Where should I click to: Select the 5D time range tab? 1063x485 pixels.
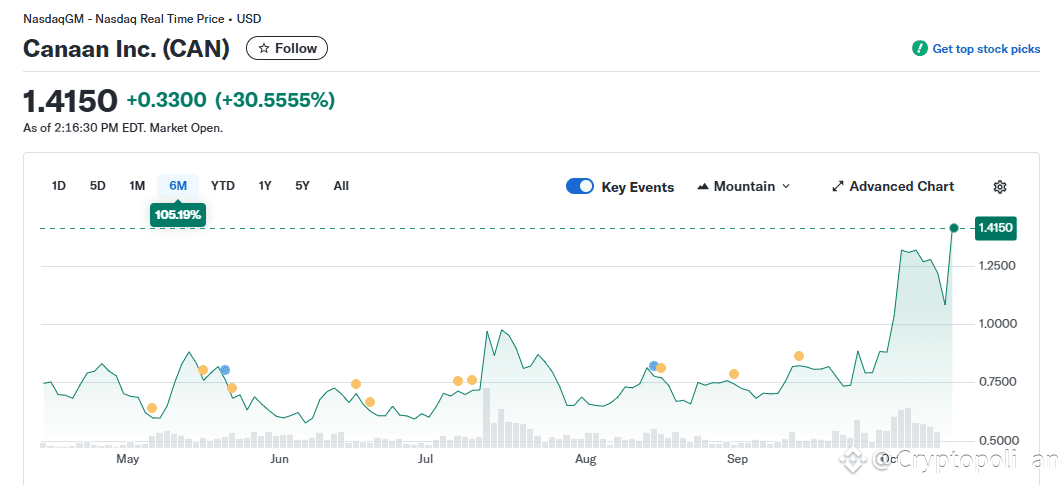(98, 186)
